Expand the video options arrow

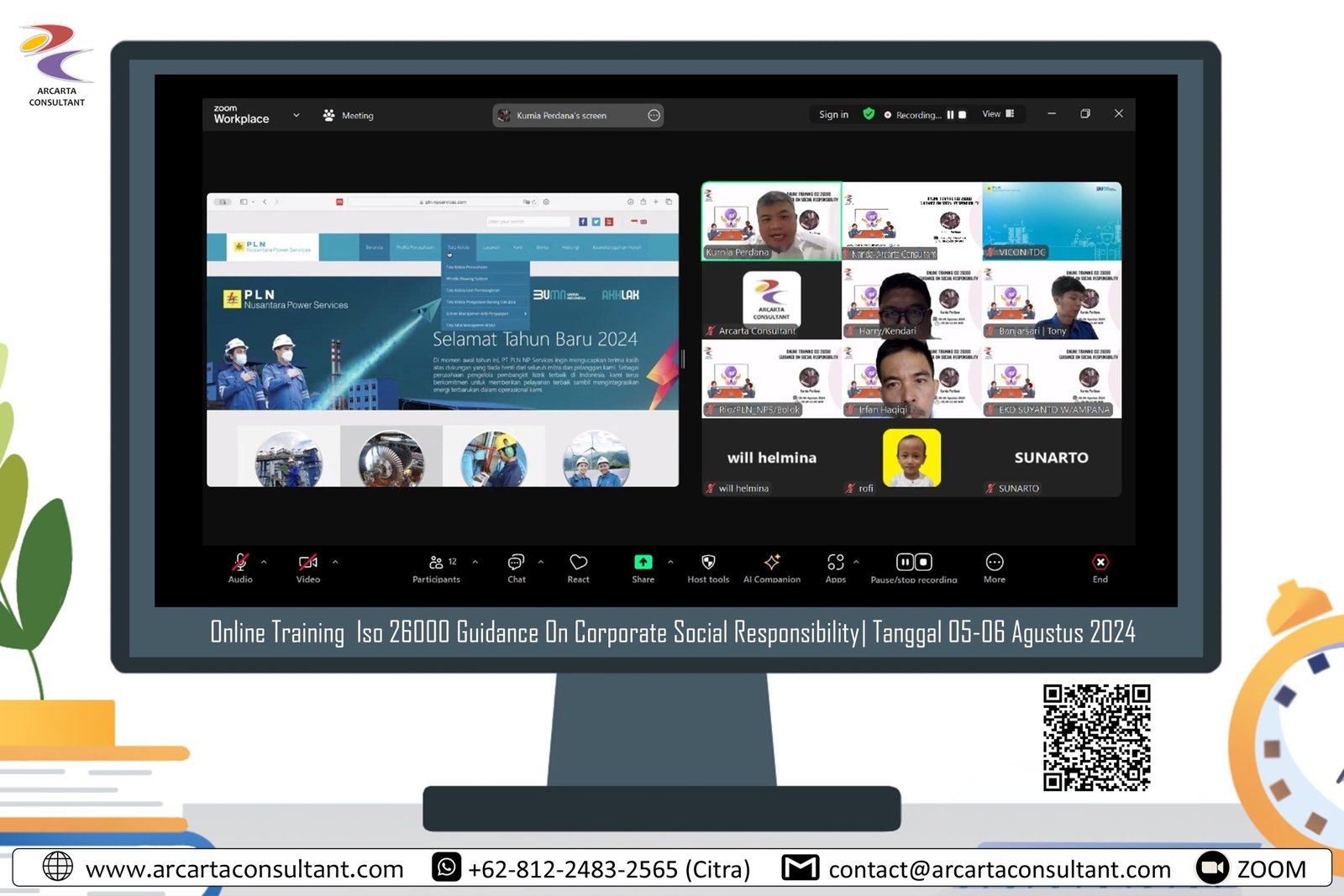335,562
